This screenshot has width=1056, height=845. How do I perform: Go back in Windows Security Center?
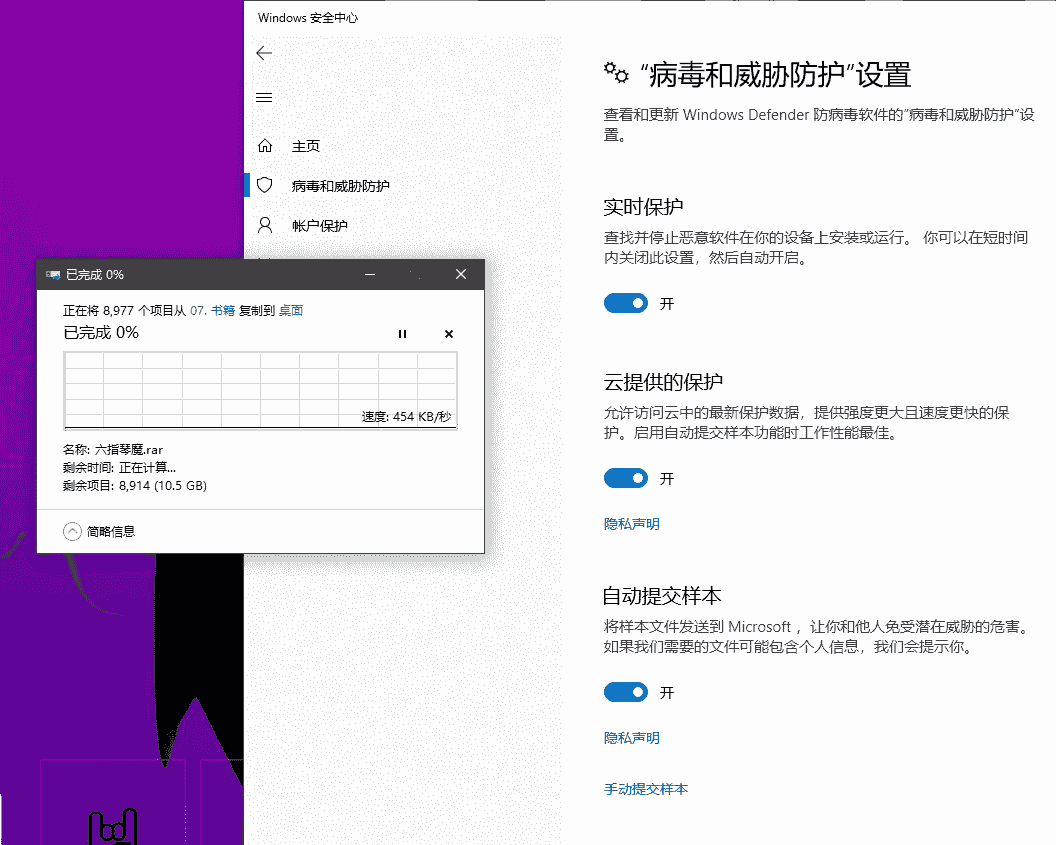(x=264, y=53)
